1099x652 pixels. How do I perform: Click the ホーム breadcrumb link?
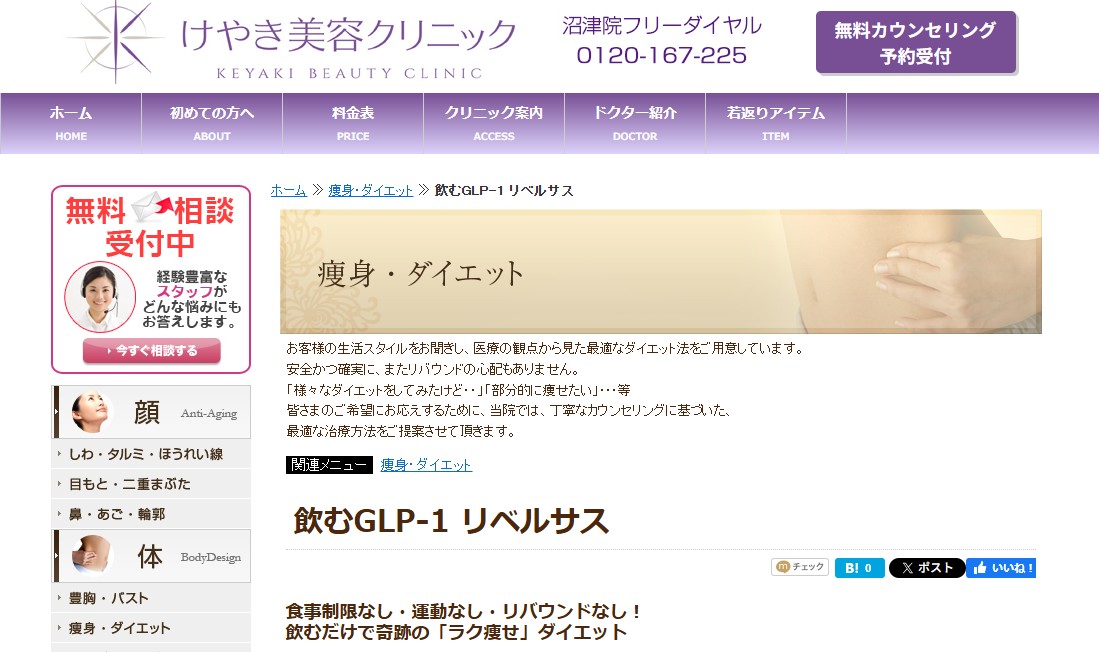click(x=289, y=190)
